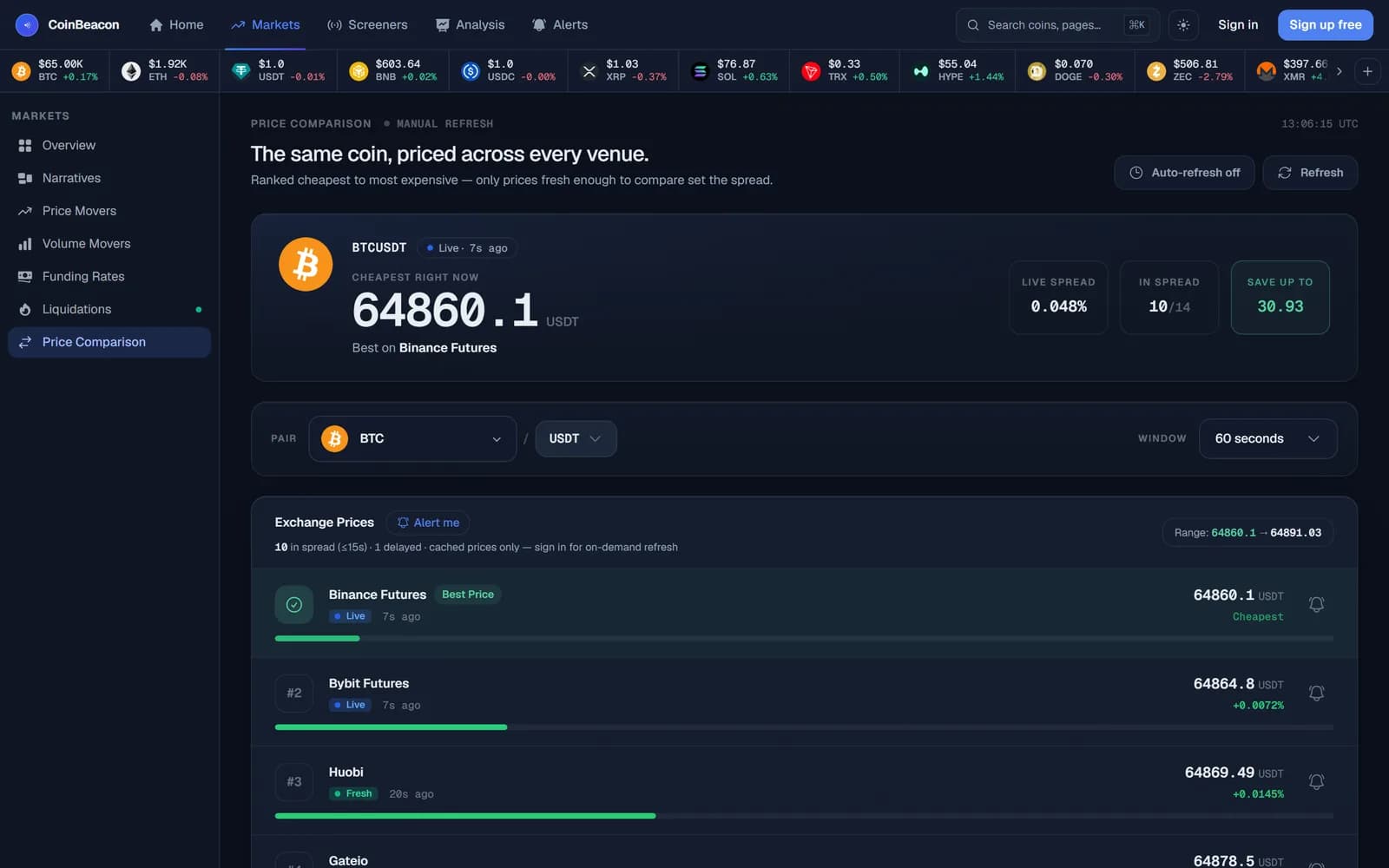The image size is (1389, 868).
Task: Open Narratives in the sidebar
Action: click(109, 178)
